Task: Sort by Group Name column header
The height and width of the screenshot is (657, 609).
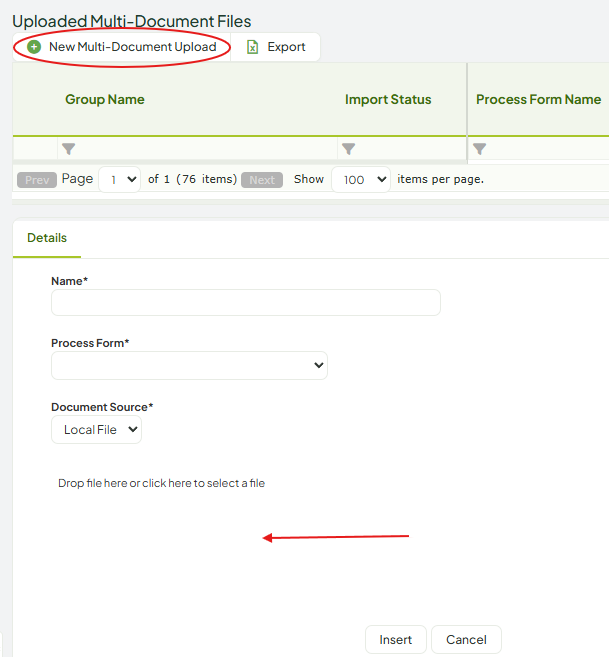Action: [x=105, y=100]
